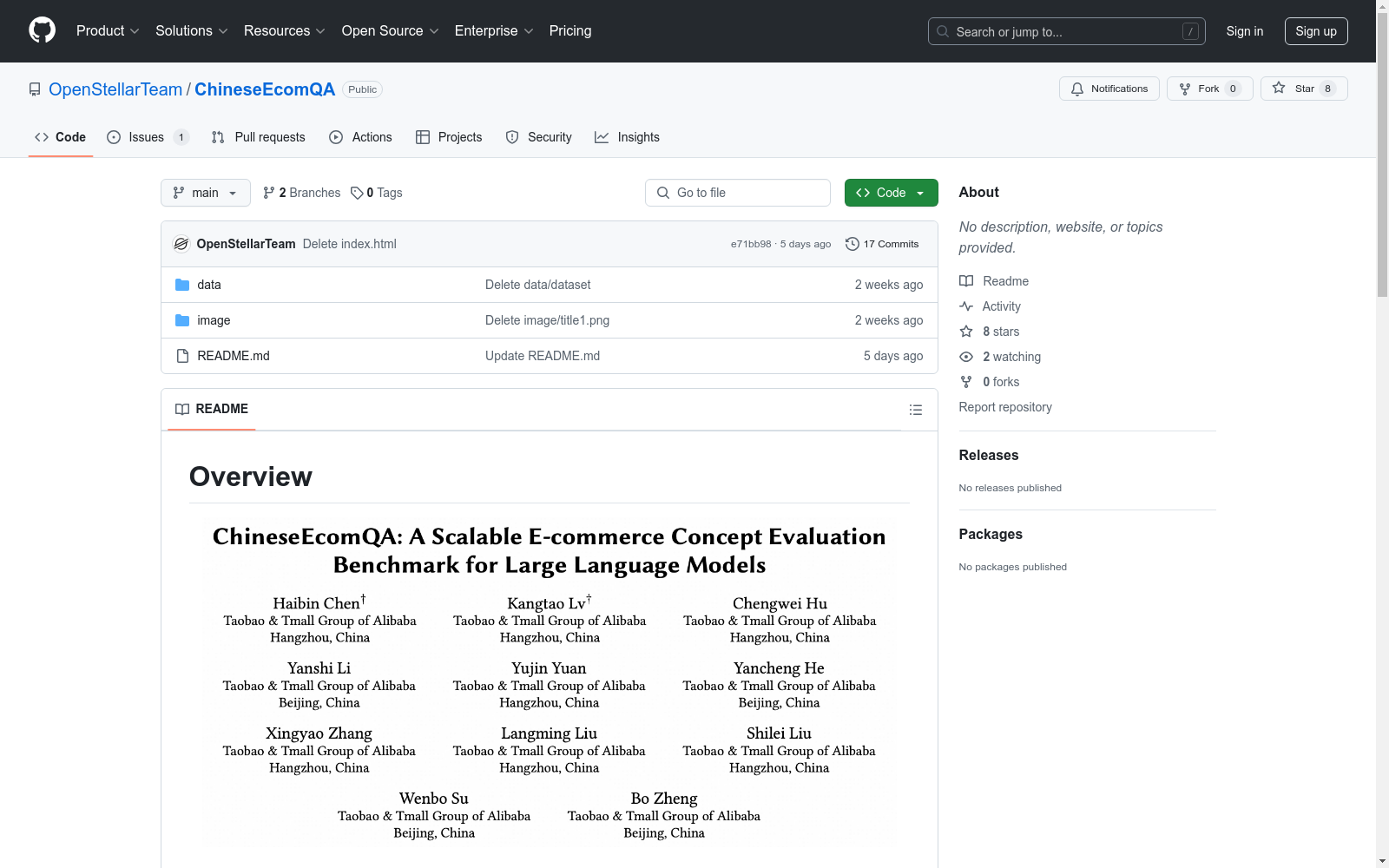Viewport: 1389px width, 868px height.
Task: Focus the Go to file search field
Action: coord(738,193)
